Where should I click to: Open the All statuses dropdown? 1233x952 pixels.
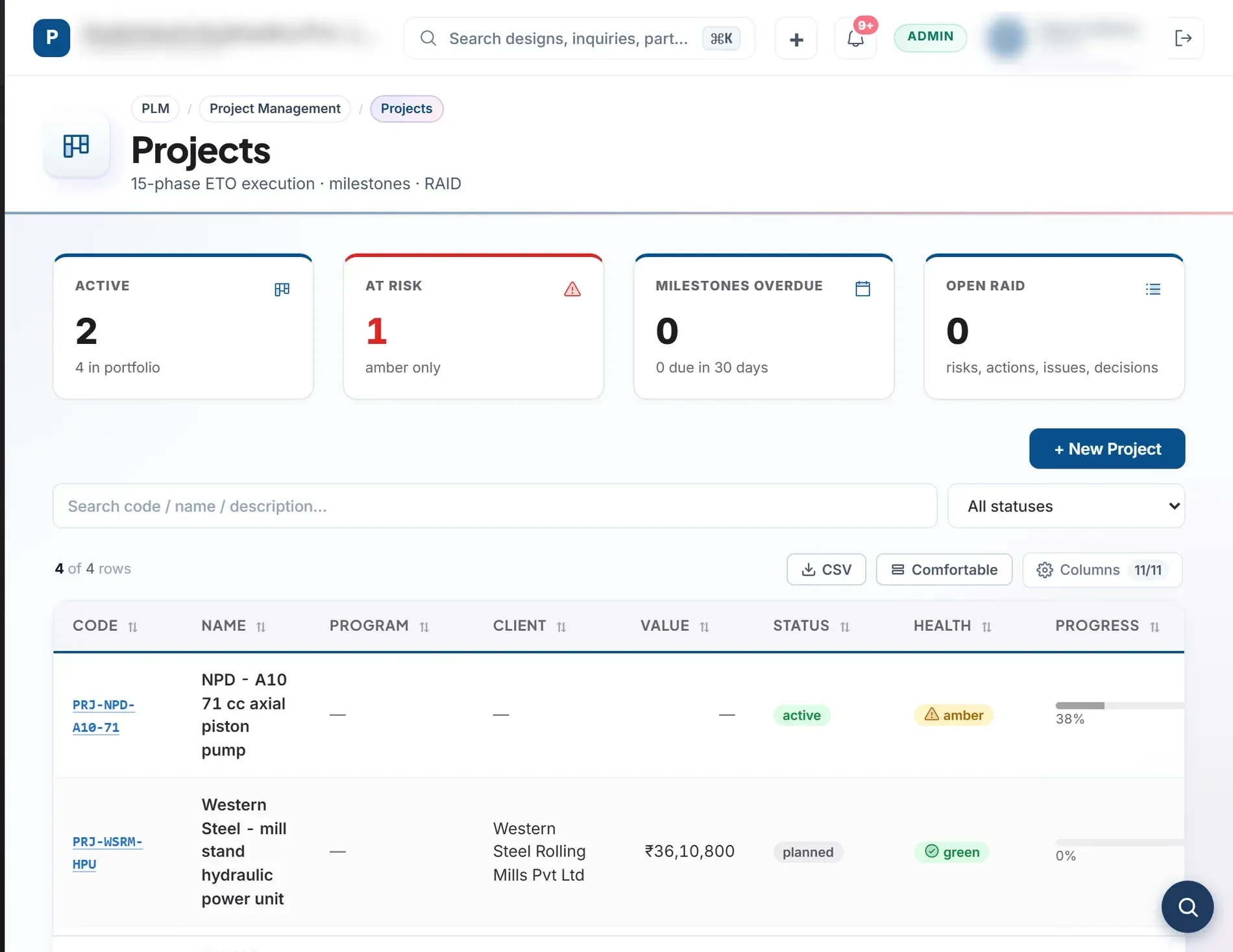tap(1066, 506)
